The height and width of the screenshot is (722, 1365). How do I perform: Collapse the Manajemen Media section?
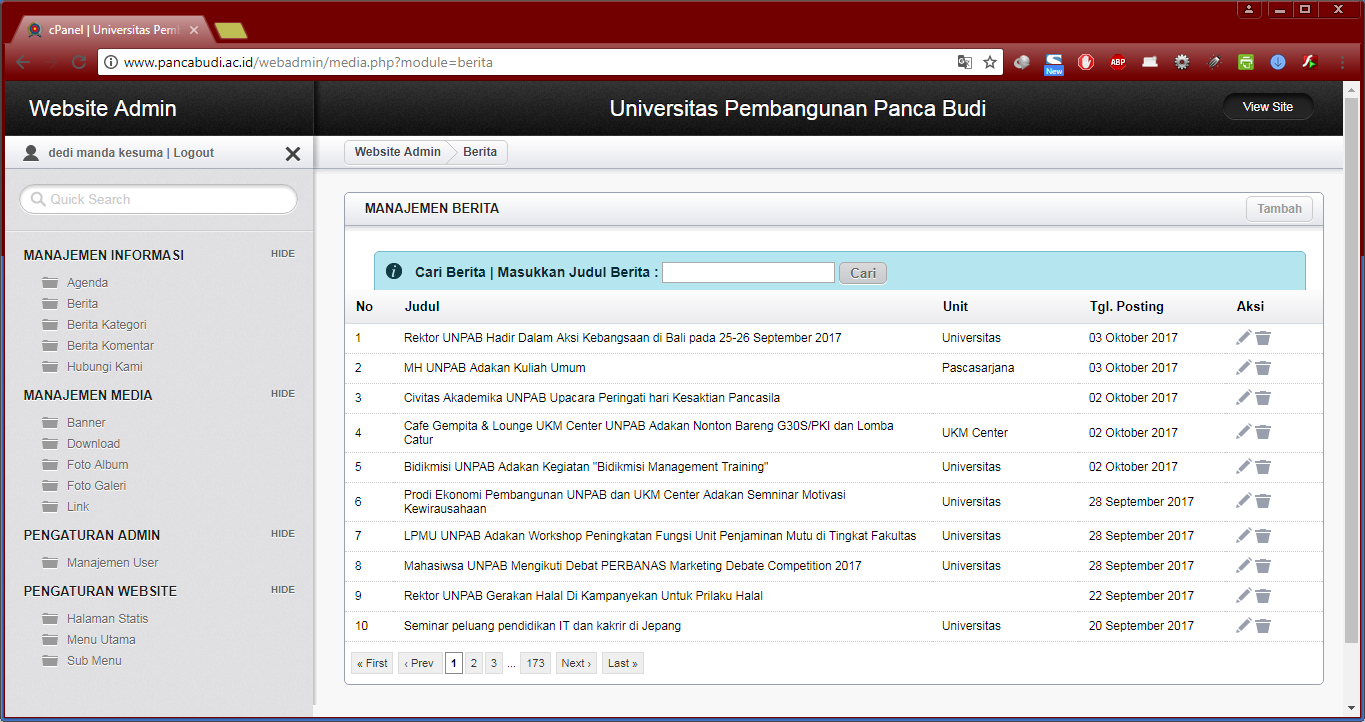pyautogui.click(x=282, y=394)
